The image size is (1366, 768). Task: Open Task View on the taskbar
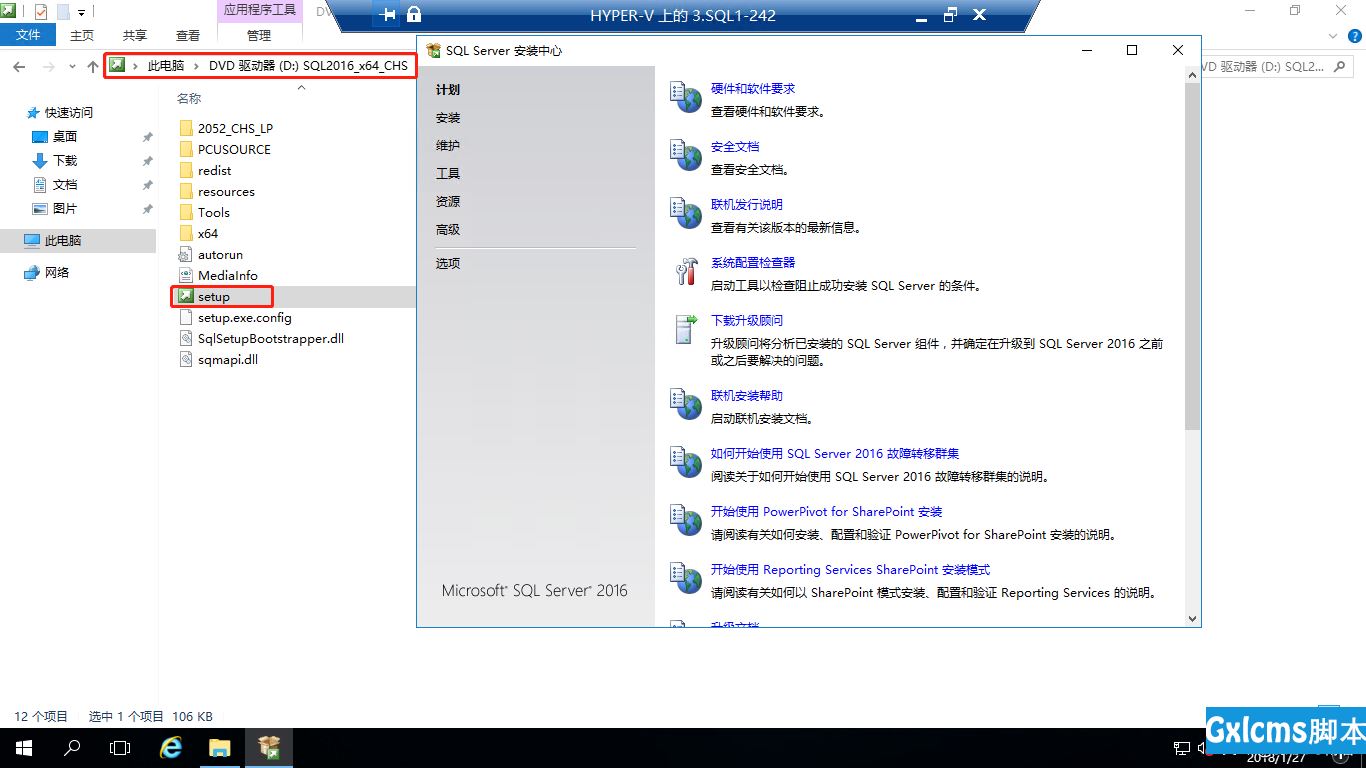[120, 748]
